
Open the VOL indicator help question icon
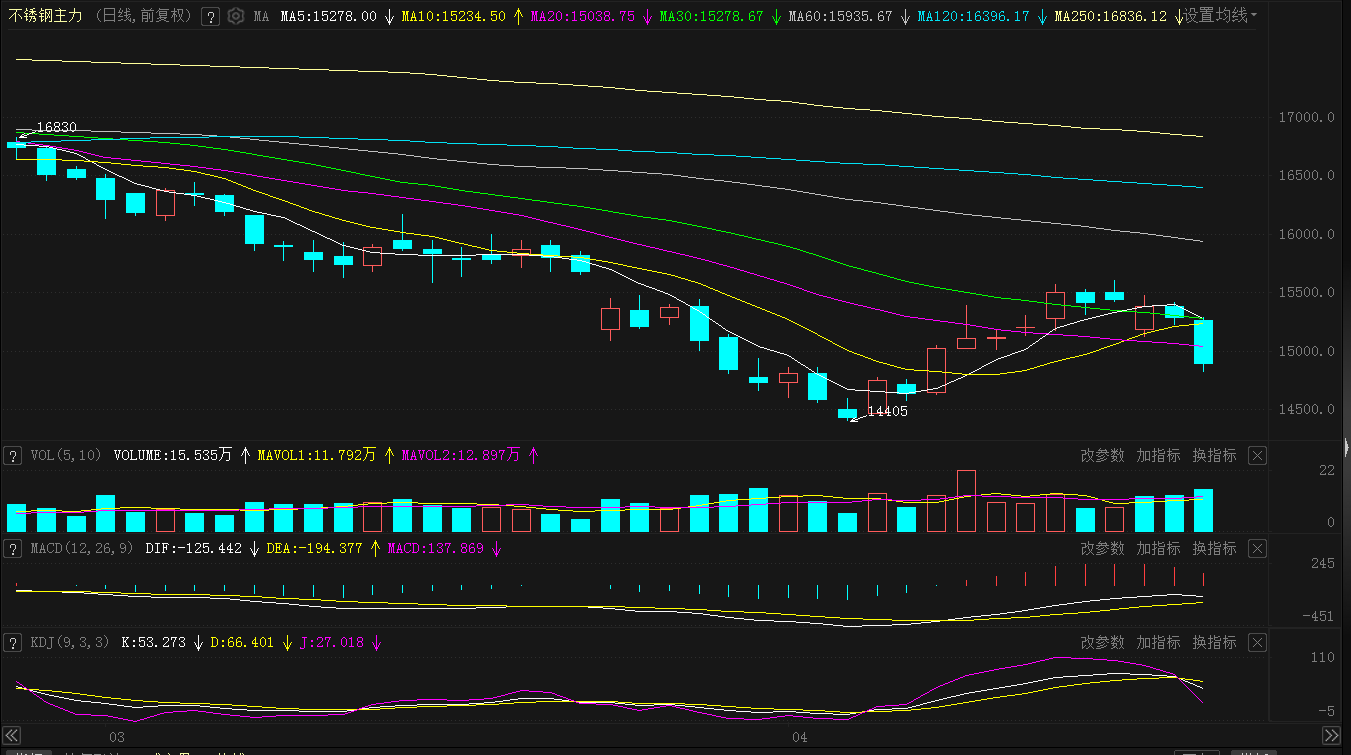click(13, 455)
